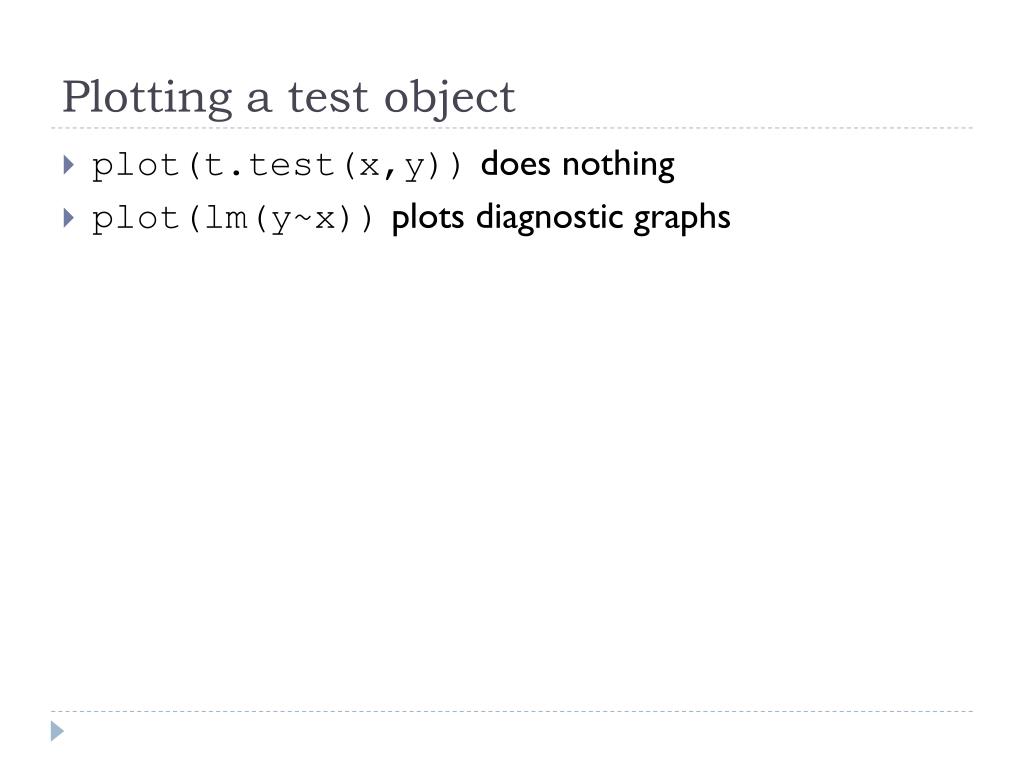Click the "t.test" part of the first code line
The height and width of the screenshot is (768, 1024).
click(269, 165)
